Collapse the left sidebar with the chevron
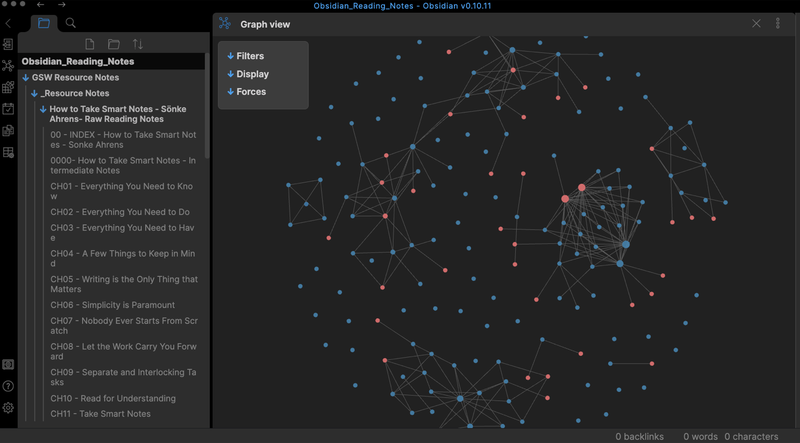This screenshot has width=800, height=443. click(x=8, y=23)
